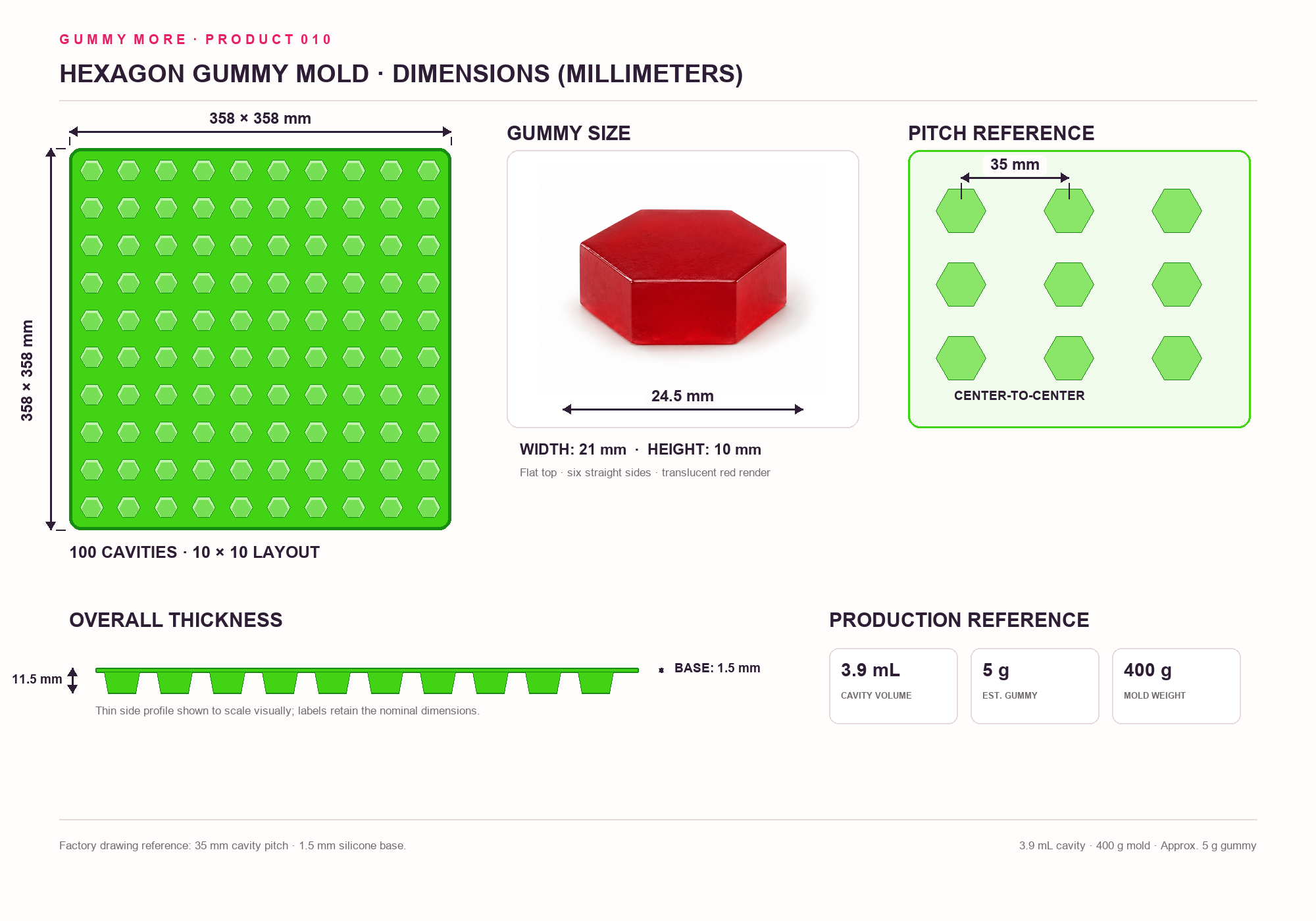The image size is (1316, 921).
Task: Select the Gummy Size heading
Action: [x=569, y=133]
